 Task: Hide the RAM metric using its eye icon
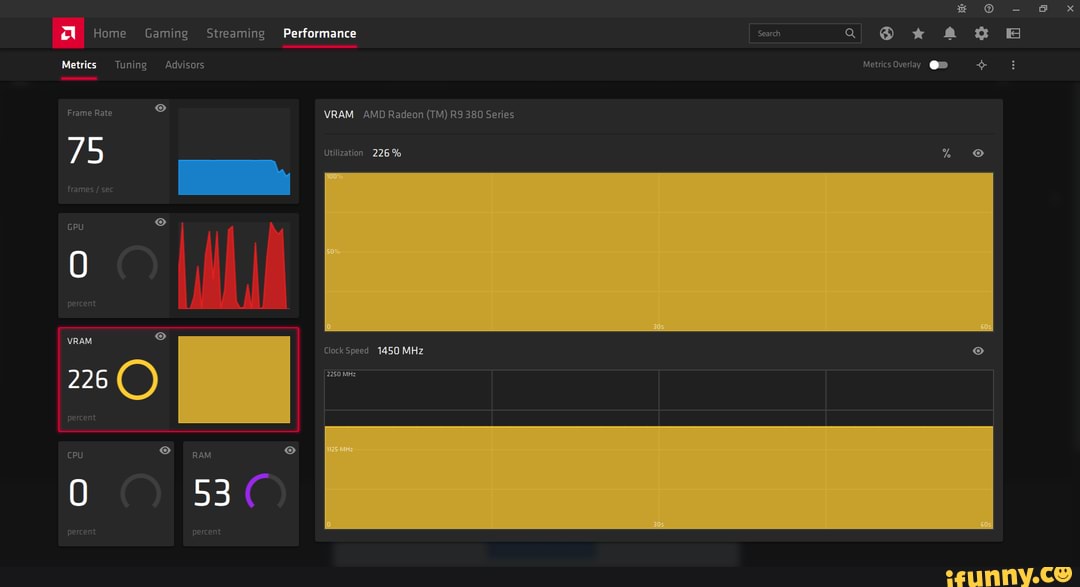(x=289, y=450)
